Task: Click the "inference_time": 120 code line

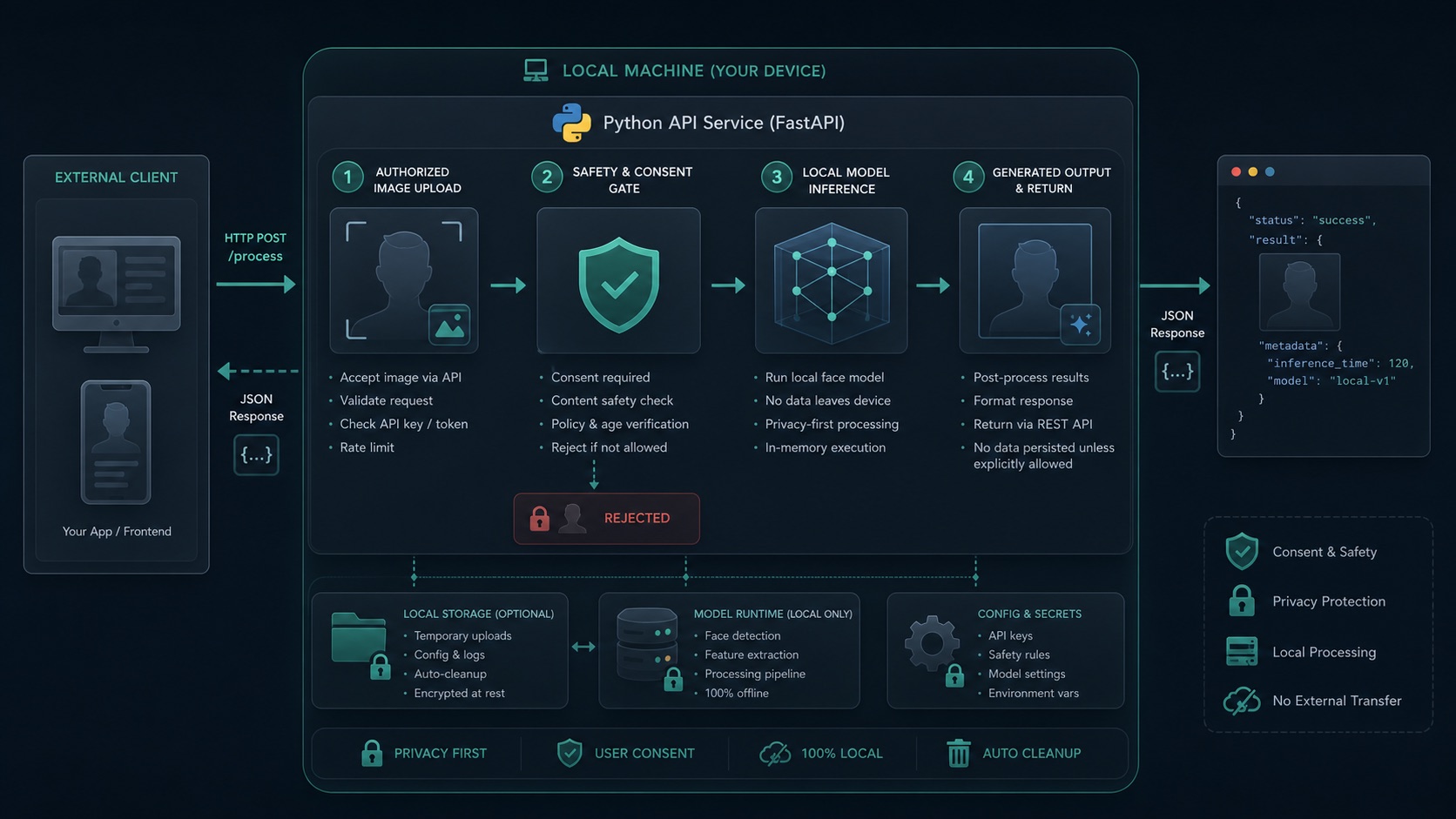Action: [1340, 364]
